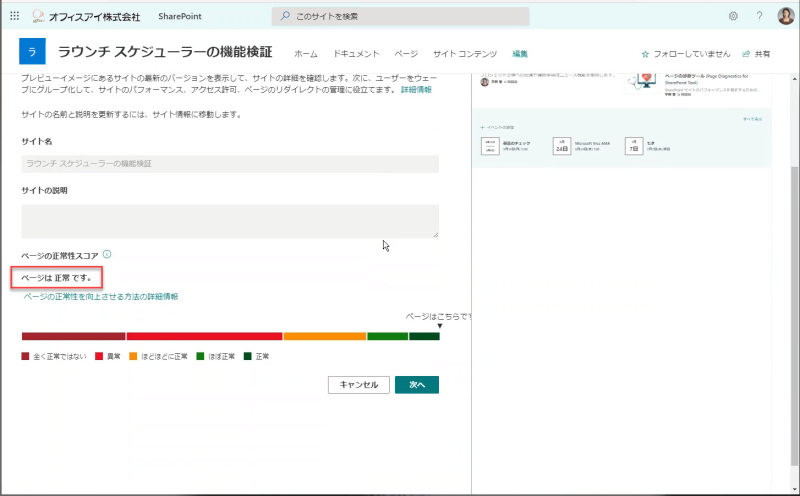Open the user profile avatar
800x496 pixels.
786,16
